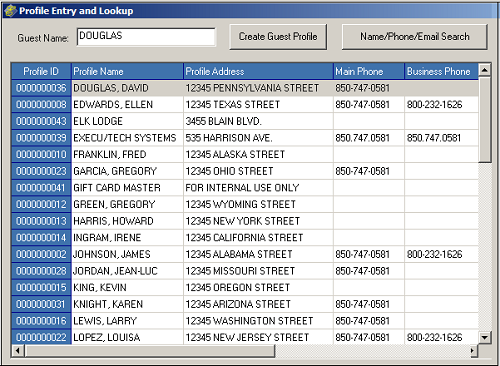
Task: Select profile ID 0000000043
Action: pos(41,121)
